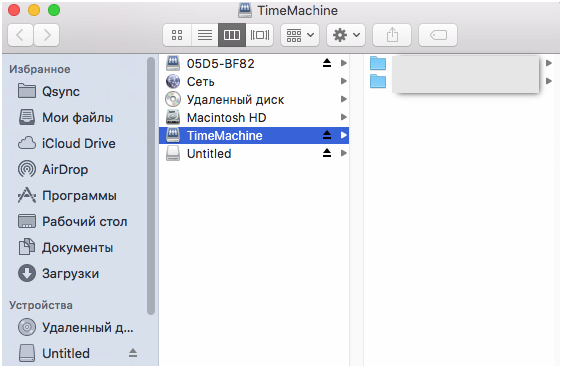
Task: Switch to list view
Action: [205, 35]
